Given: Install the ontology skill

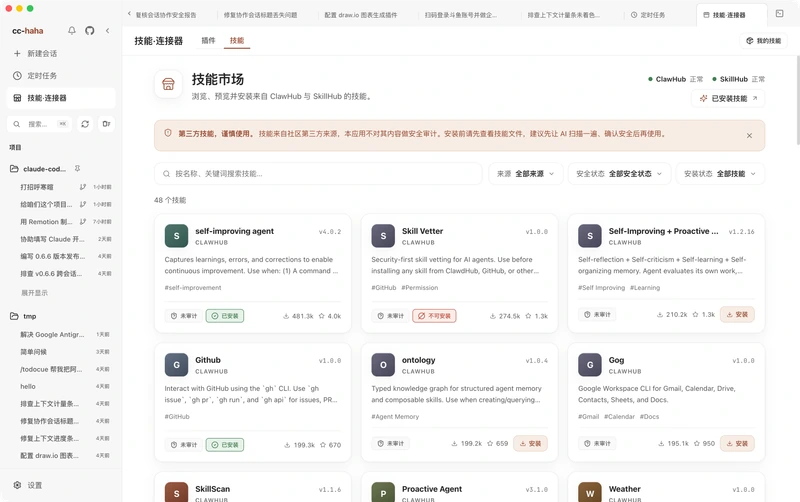Looking at the screenshot, I should [x=531, y=444].
